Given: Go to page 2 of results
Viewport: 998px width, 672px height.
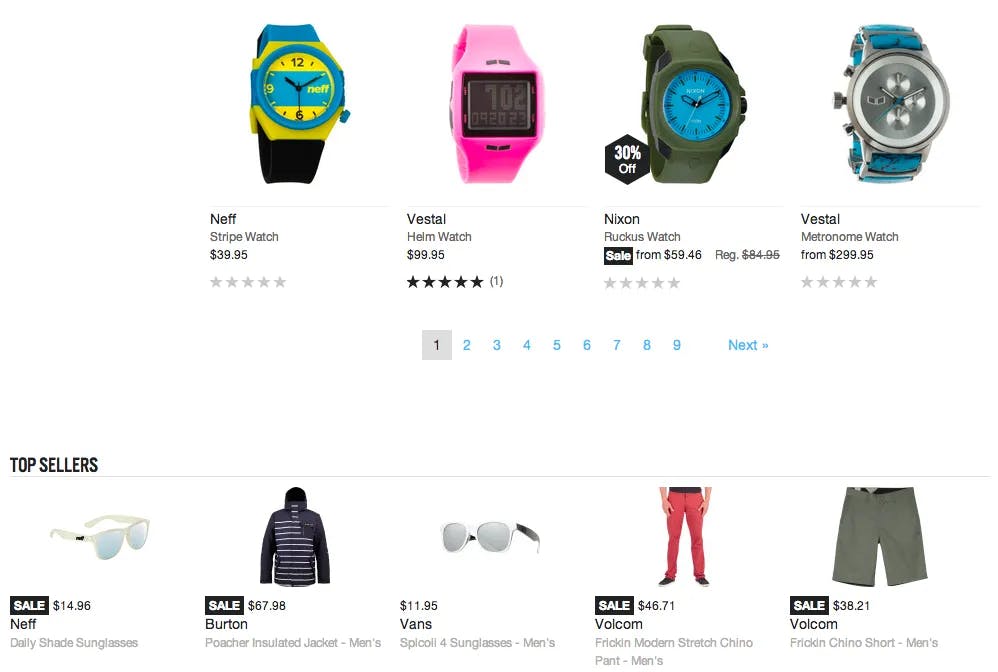Looking at the screenshot, I should (467, 345).
